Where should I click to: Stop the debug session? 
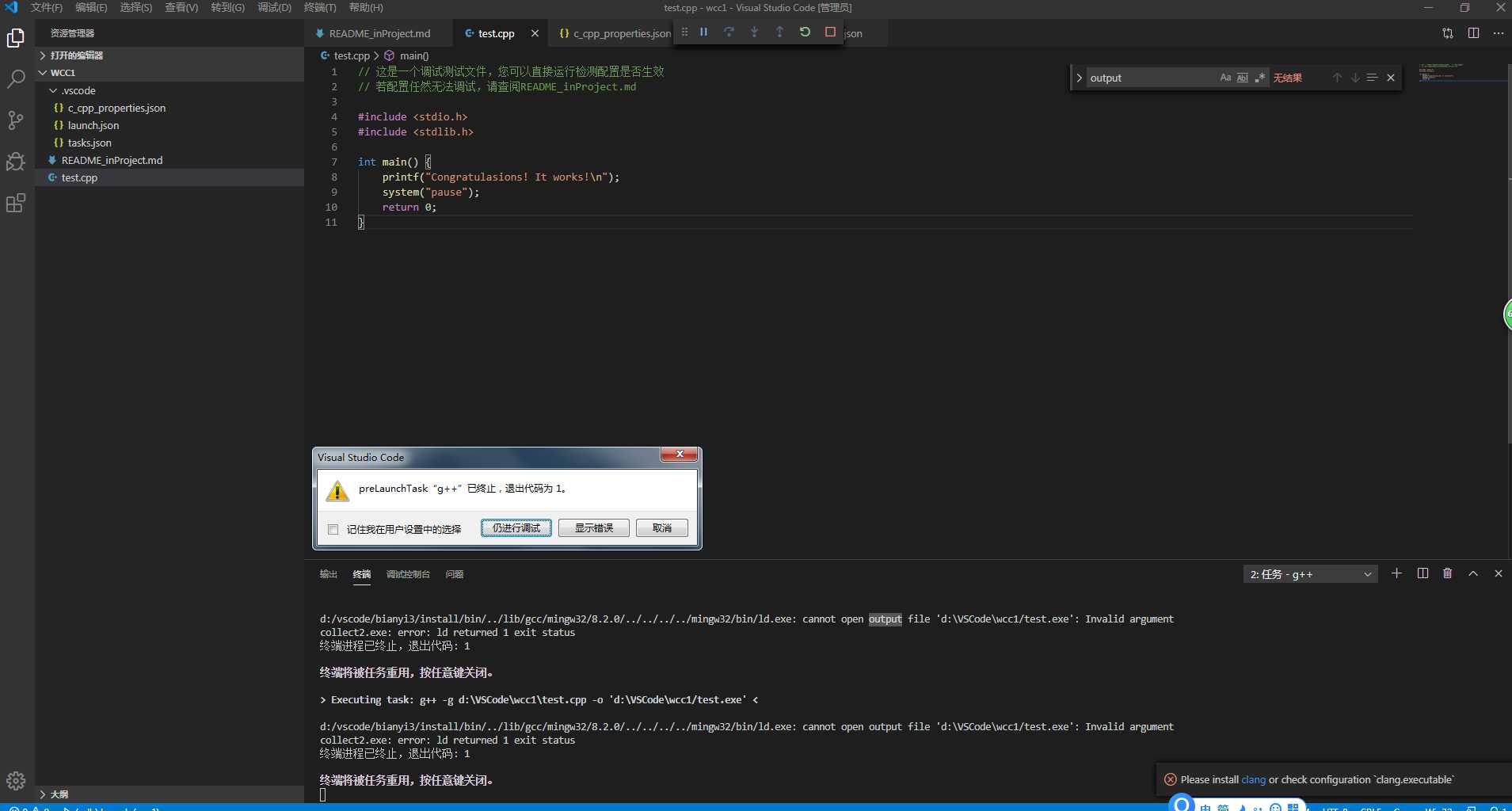[x=830, y=32]
